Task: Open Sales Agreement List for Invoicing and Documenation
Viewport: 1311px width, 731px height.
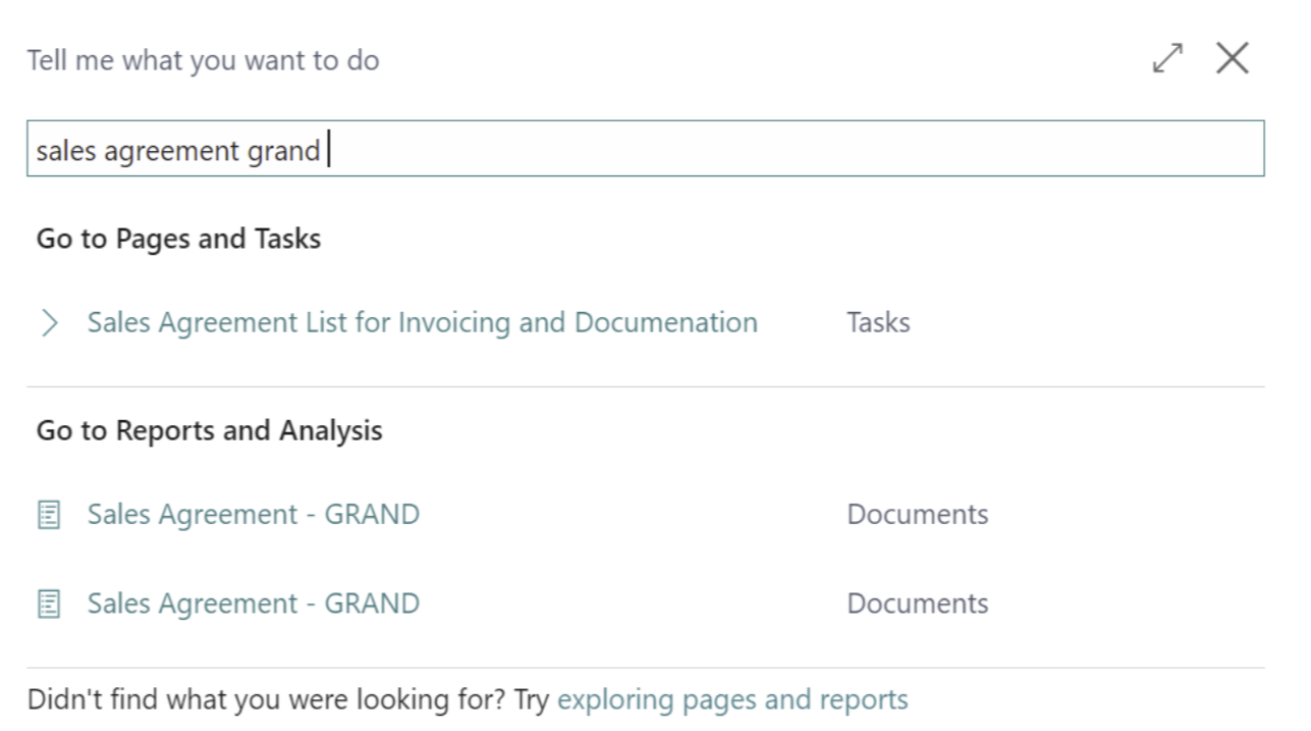Action: coord(421,323)
